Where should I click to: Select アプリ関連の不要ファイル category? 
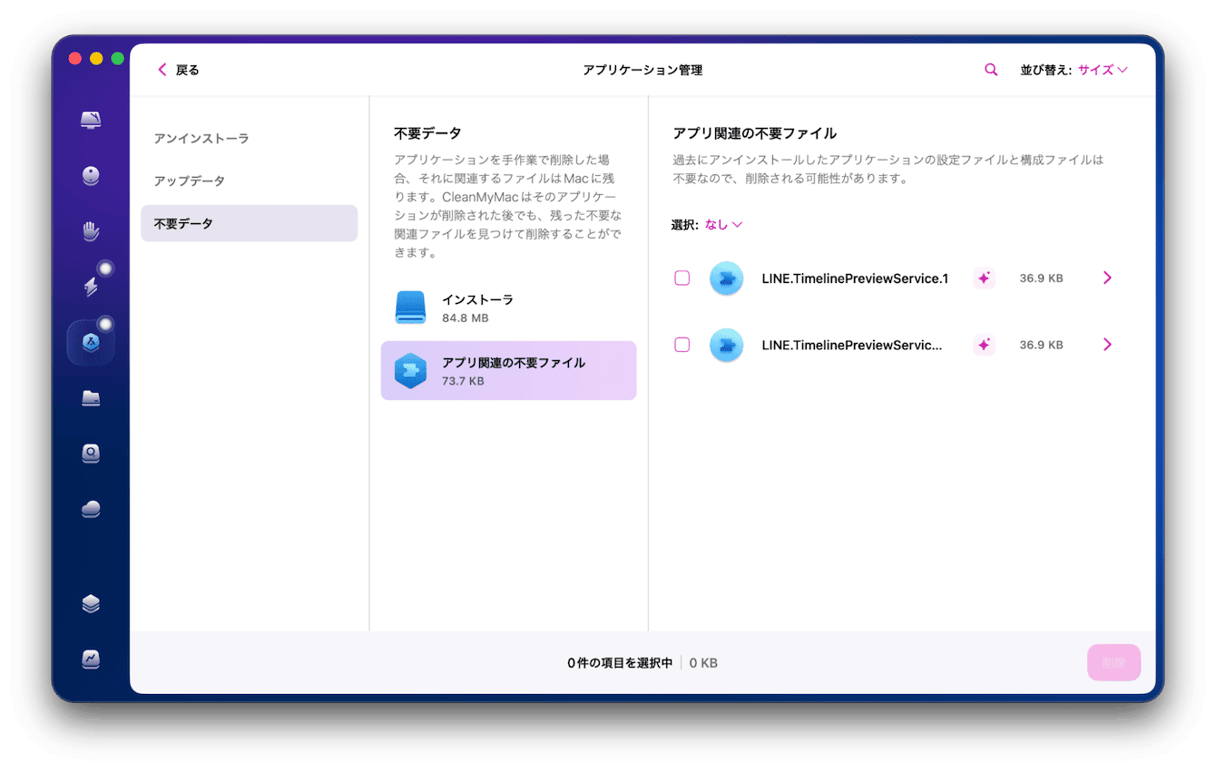pyautogui.click(x=508, y=371)
